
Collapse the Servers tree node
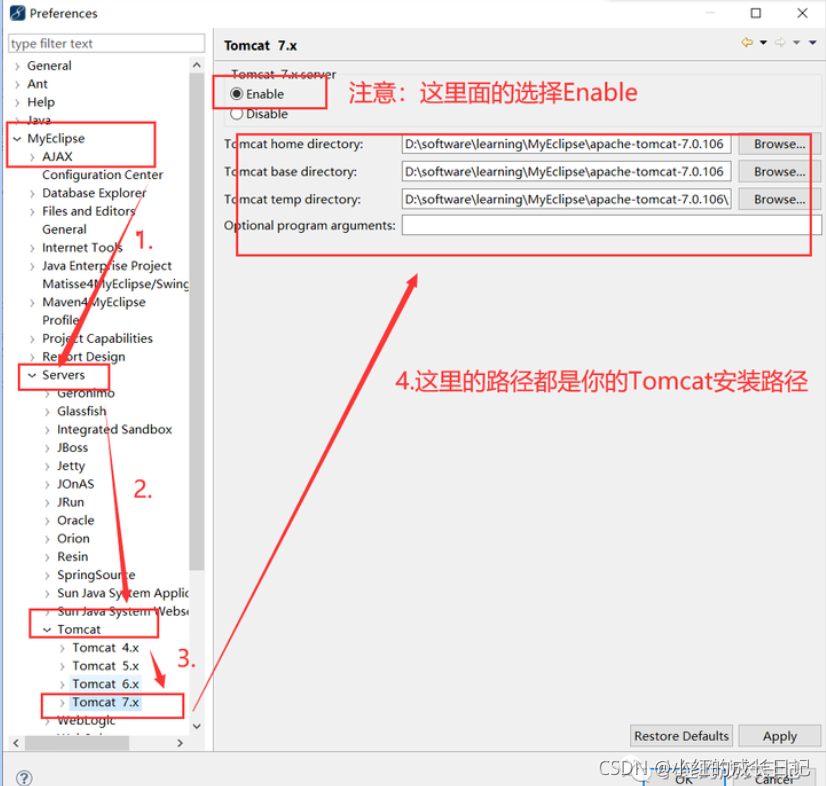[32, 375]
